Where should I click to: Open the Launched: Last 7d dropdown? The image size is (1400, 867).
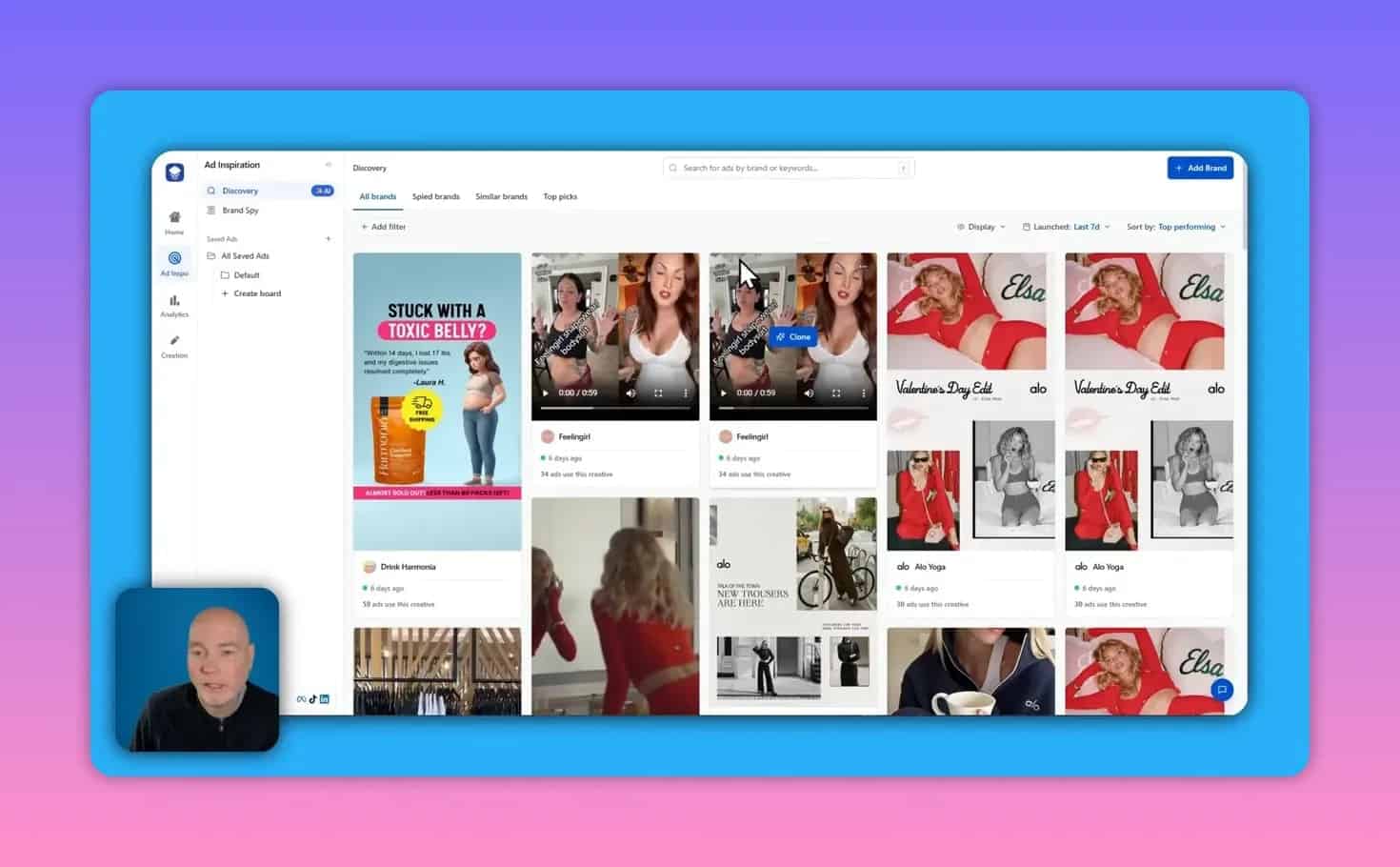[x=1066, y=227]
